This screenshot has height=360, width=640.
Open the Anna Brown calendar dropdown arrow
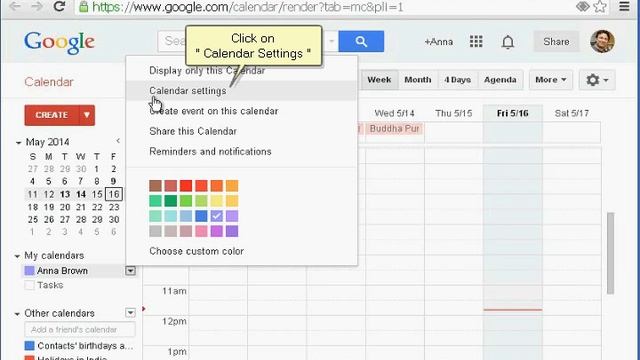(130, 271)
